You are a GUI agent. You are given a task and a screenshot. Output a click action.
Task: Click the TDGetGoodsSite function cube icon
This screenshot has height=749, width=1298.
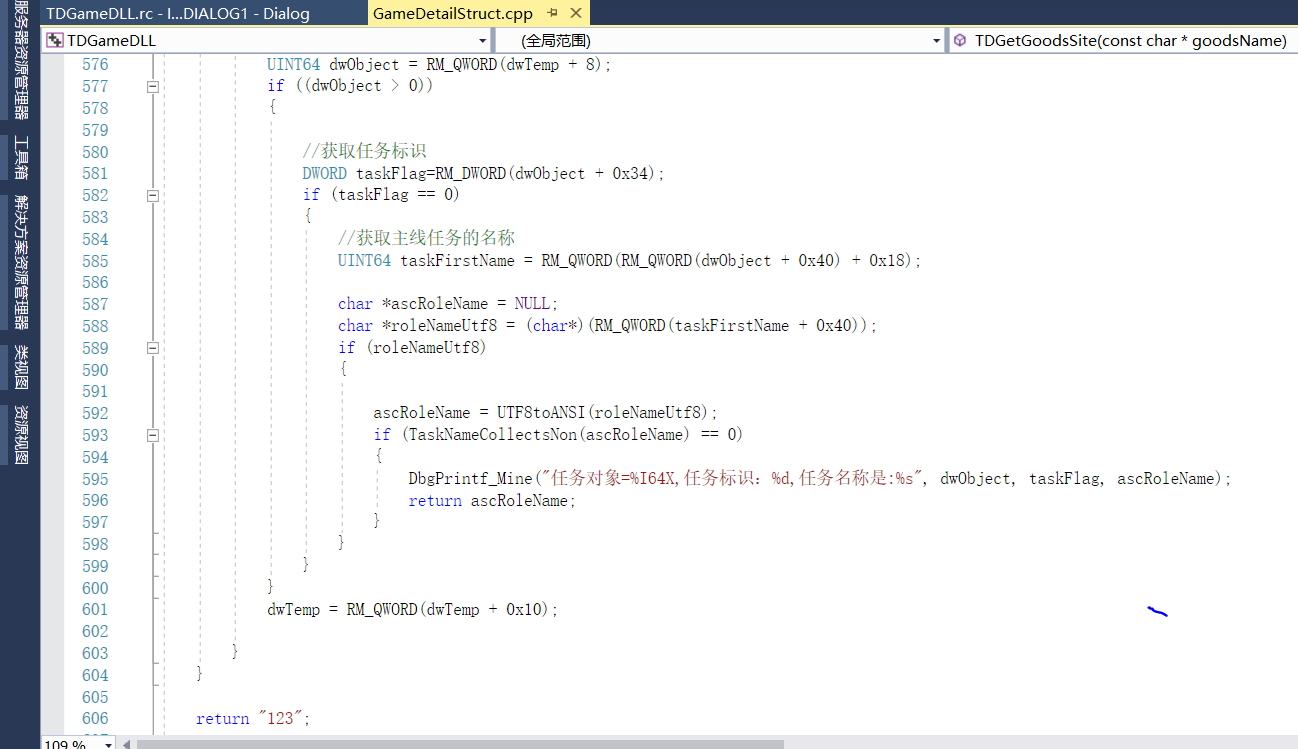(960, 41)
